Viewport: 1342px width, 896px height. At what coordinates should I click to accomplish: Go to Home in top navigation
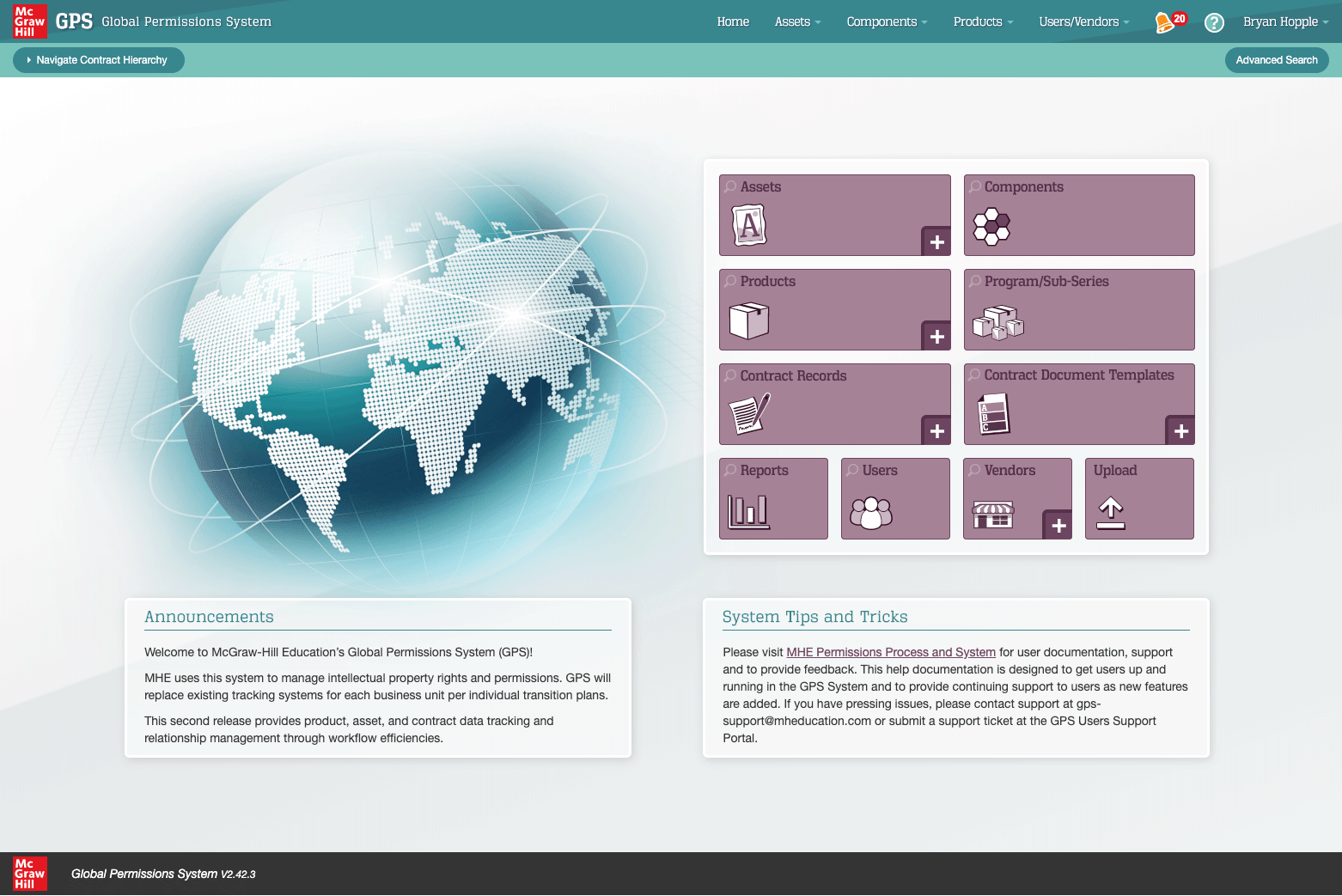[733, 22]
